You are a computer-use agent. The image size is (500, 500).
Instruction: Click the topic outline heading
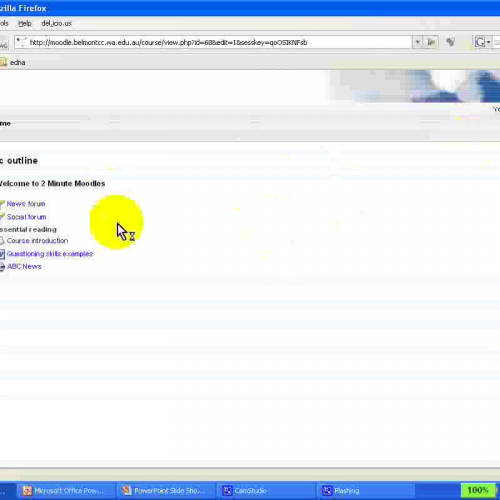point(19,161)
